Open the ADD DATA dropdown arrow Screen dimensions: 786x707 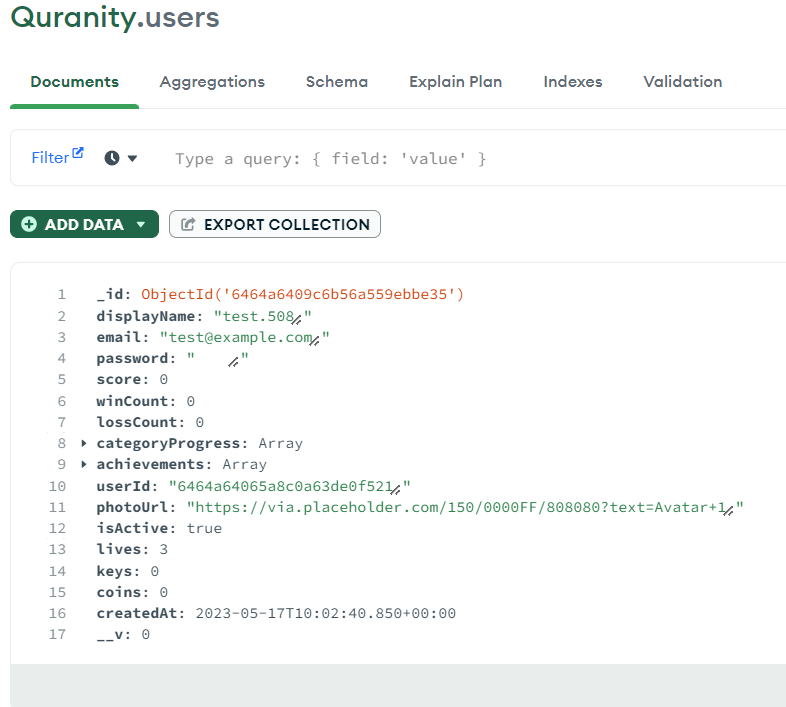(x=141, y=225)
